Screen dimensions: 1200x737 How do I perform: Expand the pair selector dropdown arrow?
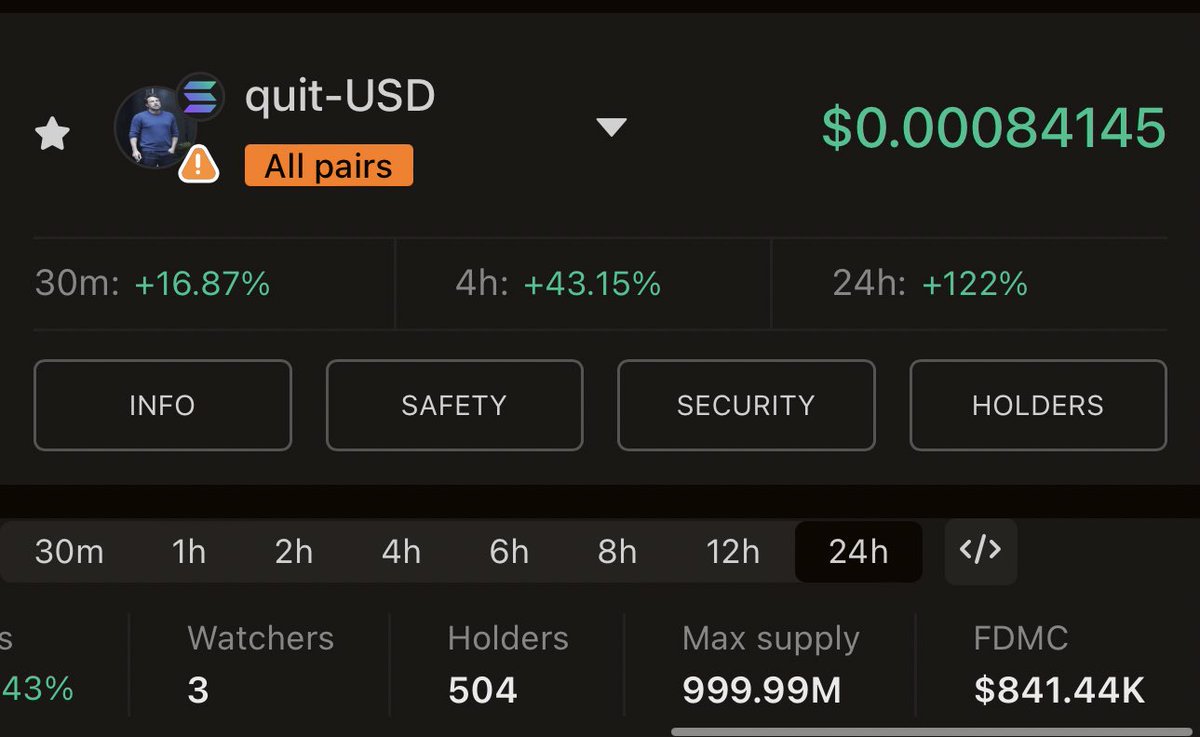(x=611, y=127)
